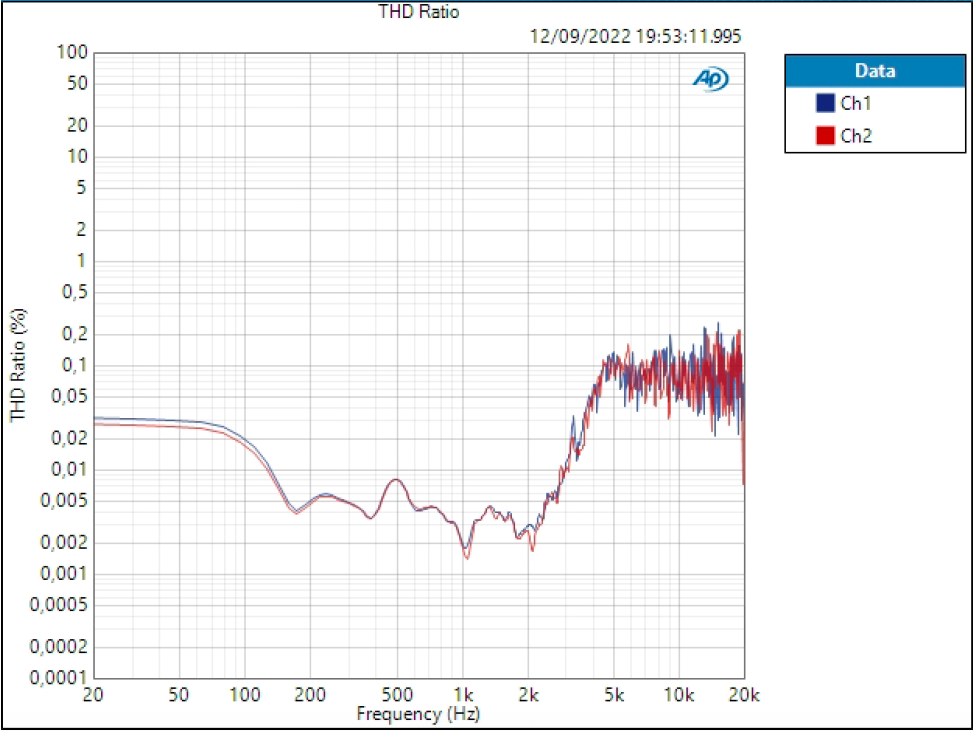Click the measurement timestamp text

[634, 36]
